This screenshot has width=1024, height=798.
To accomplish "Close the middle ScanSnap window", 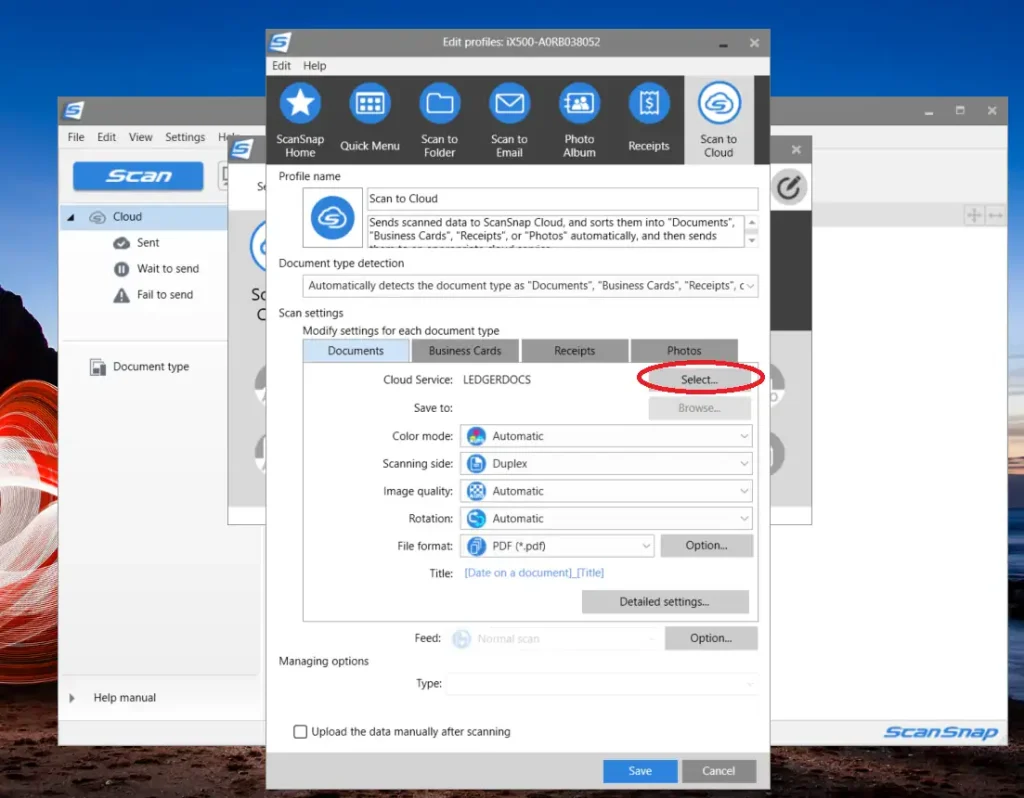I will 796,150.
